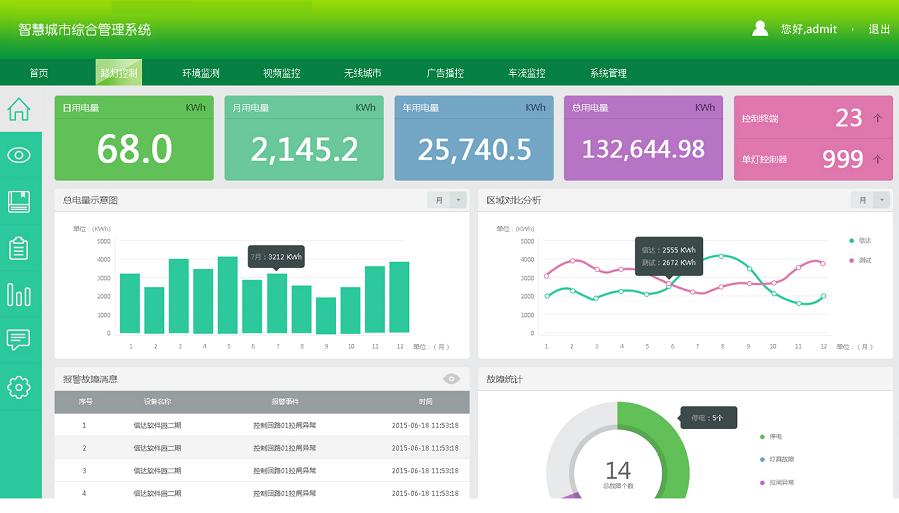Select the 路灯控制 tab
This screenshot has height=513, width=899.
pos(119,73)
